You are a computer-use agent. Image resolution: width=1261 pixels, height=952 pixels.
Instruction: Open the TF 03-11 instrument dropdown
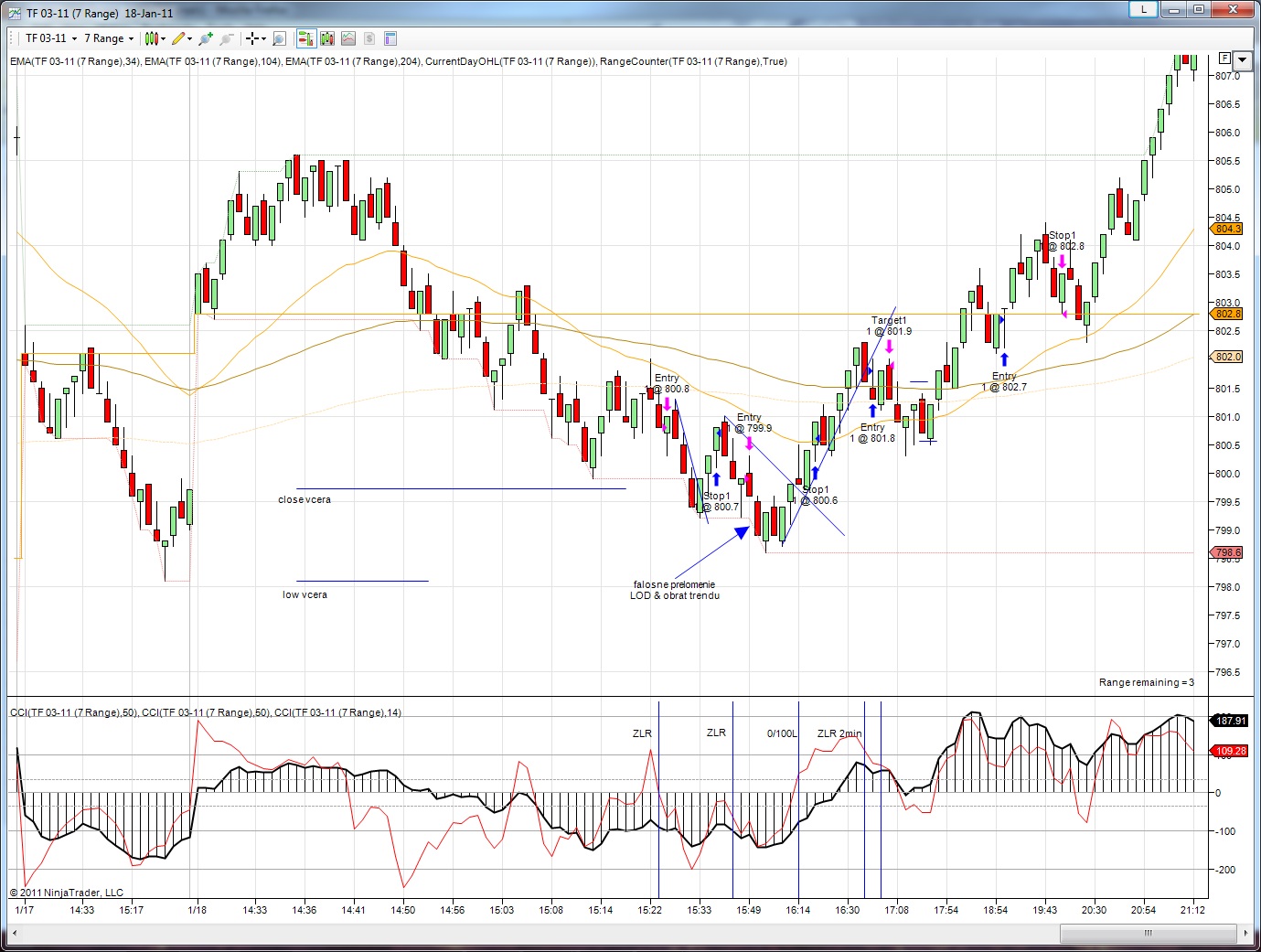(x=51, y=38)
